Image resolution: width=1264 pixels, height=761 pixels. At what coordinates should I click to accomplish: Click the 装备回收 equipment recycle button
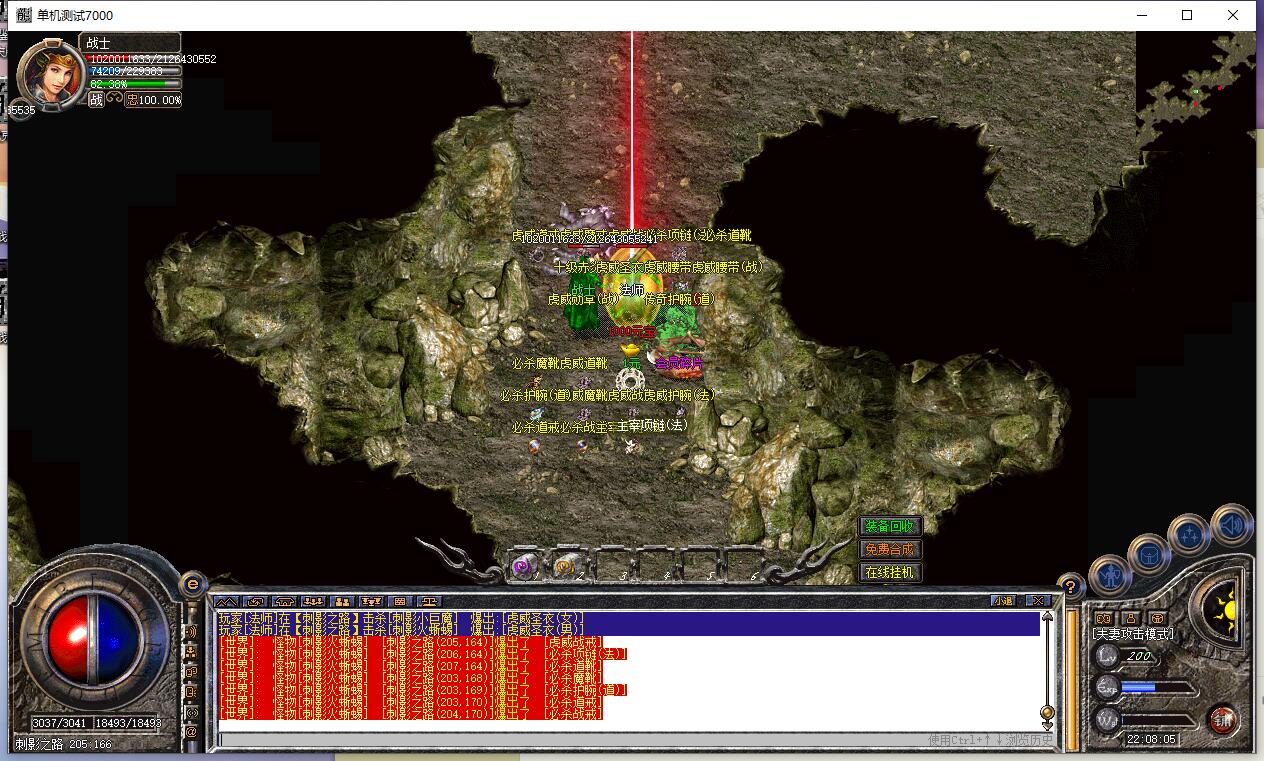[889, 526]
